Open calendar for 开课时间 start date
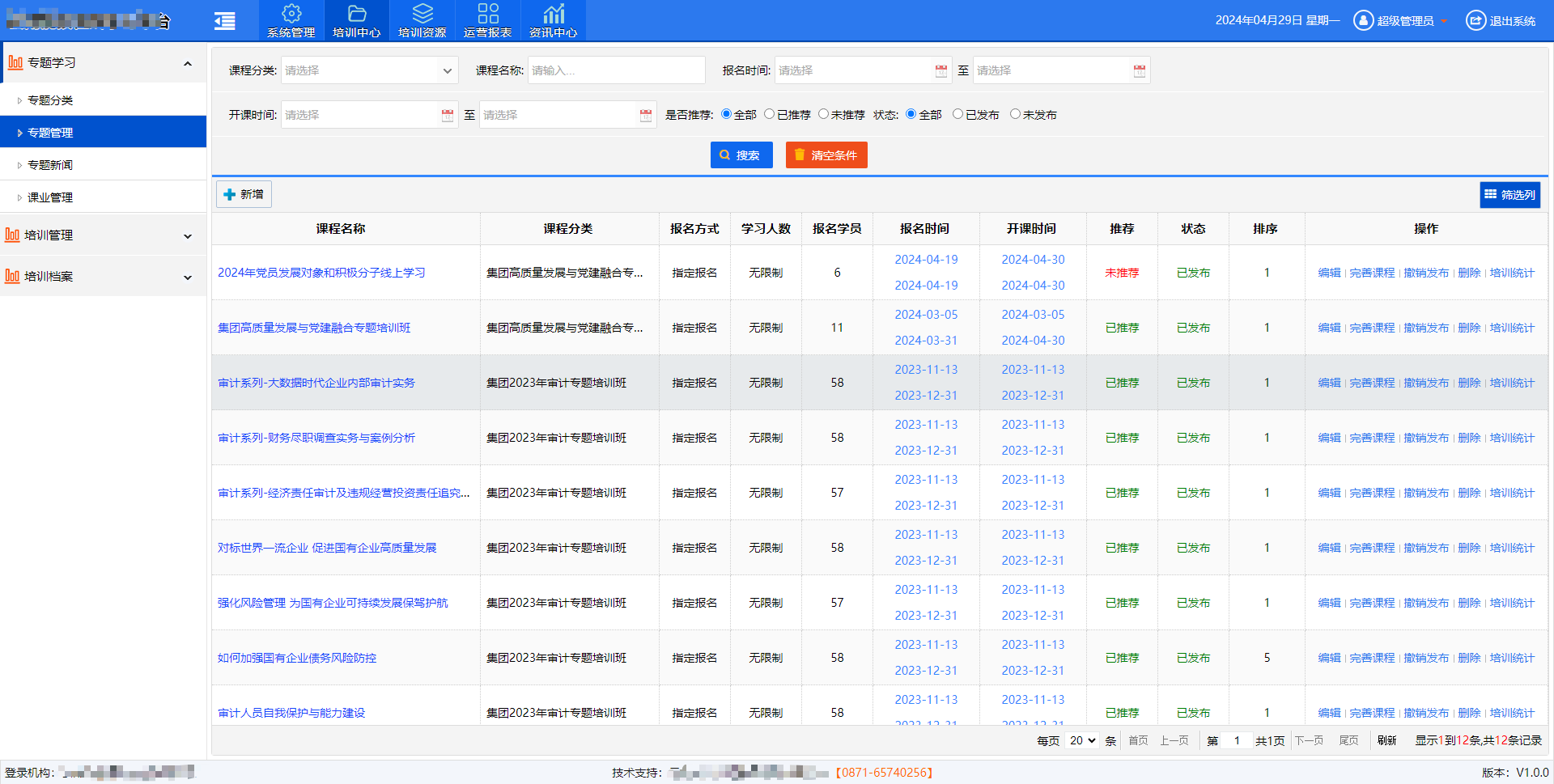 pyautogui.click(x=447, y=115)
